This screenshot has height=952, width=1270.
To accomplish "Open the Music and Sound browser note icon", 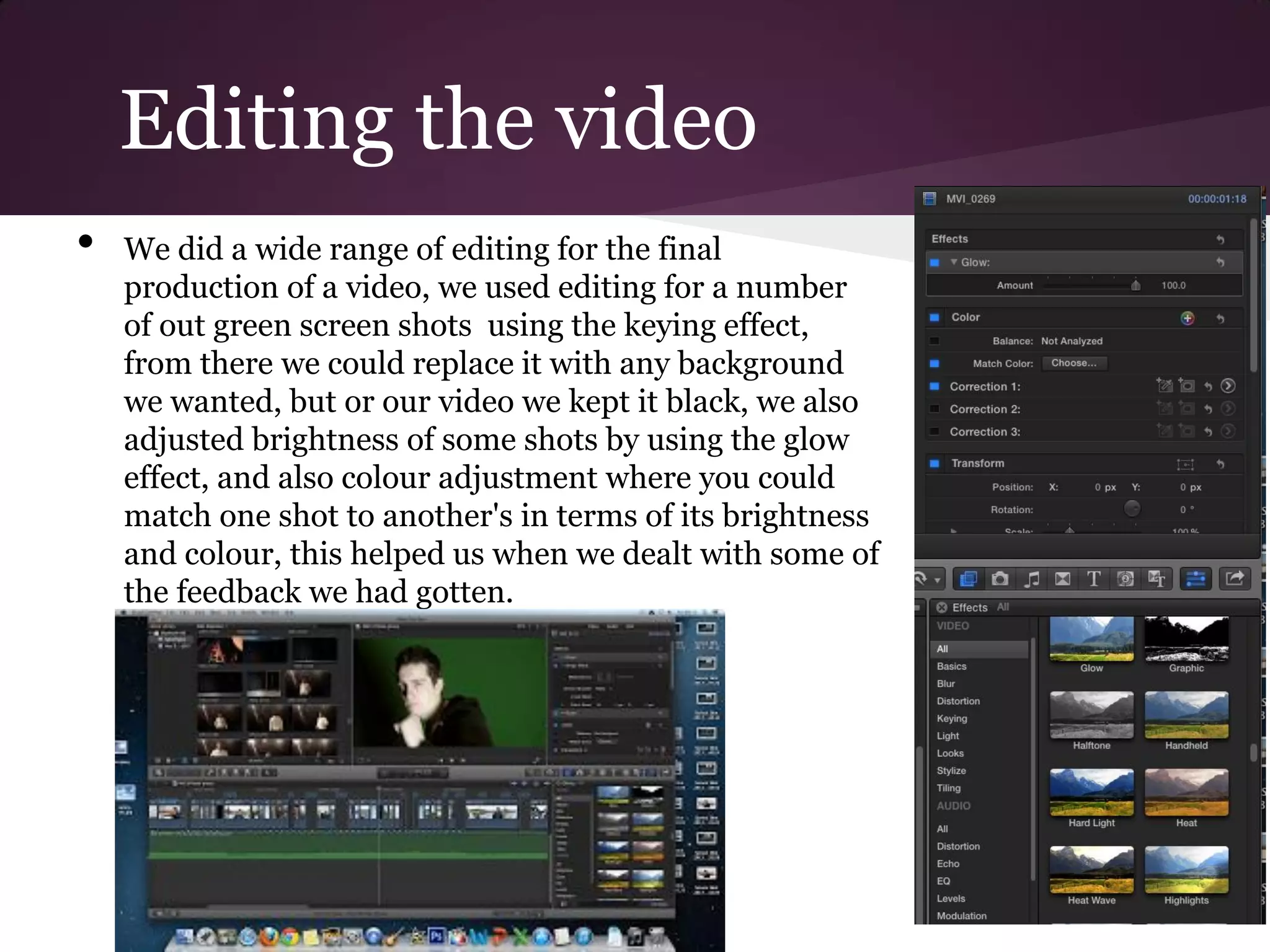I will [x=1031, y=579].
